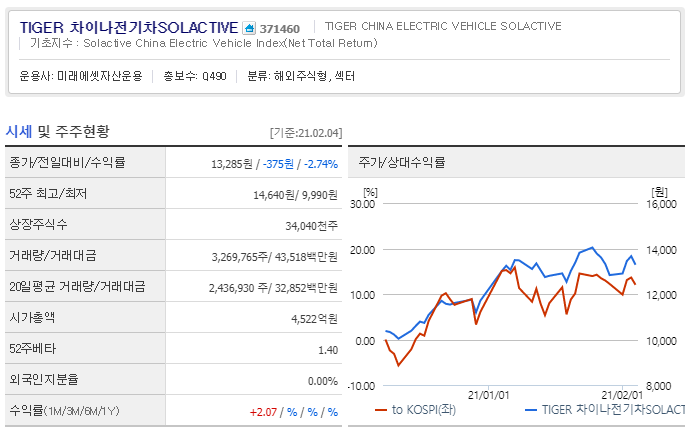Click the 수익률(1M/3M/6M/1Y) row label

coord(64,410)
